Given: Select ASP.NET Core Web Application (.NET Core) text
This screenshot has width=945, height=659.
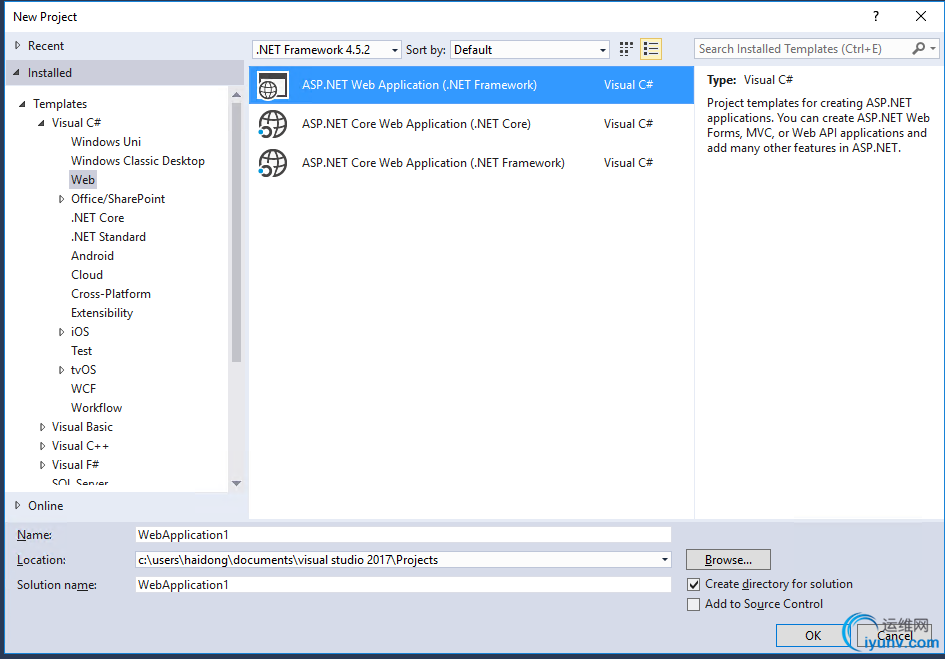Looking at the screenshot, I should (416, 124).
